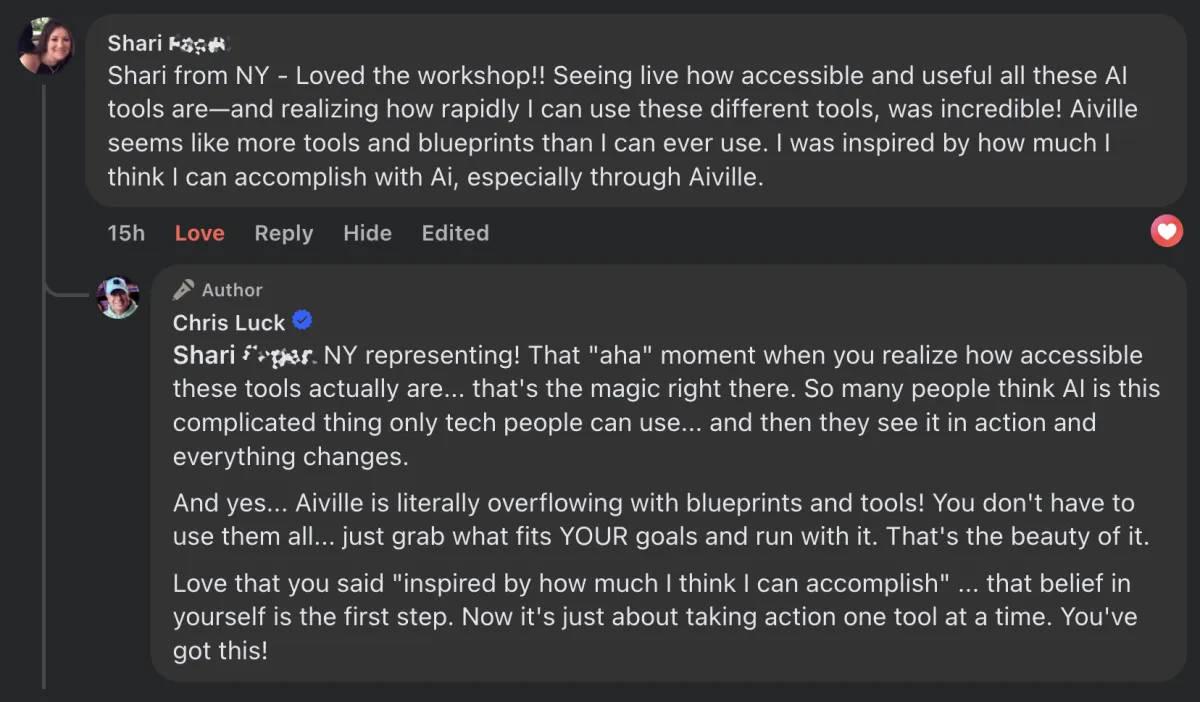Image resolution: width=1200 pixels, height=702 pixels.
Task: Click the blue verified badge icon
Action: coord(302,321)
